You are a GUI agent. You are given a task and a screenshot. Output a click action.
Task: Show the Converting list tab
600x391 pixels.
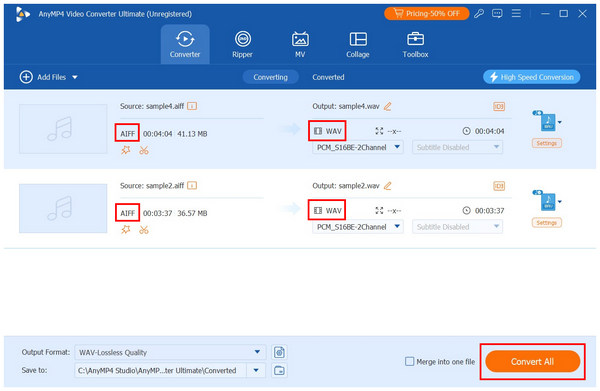270,77
